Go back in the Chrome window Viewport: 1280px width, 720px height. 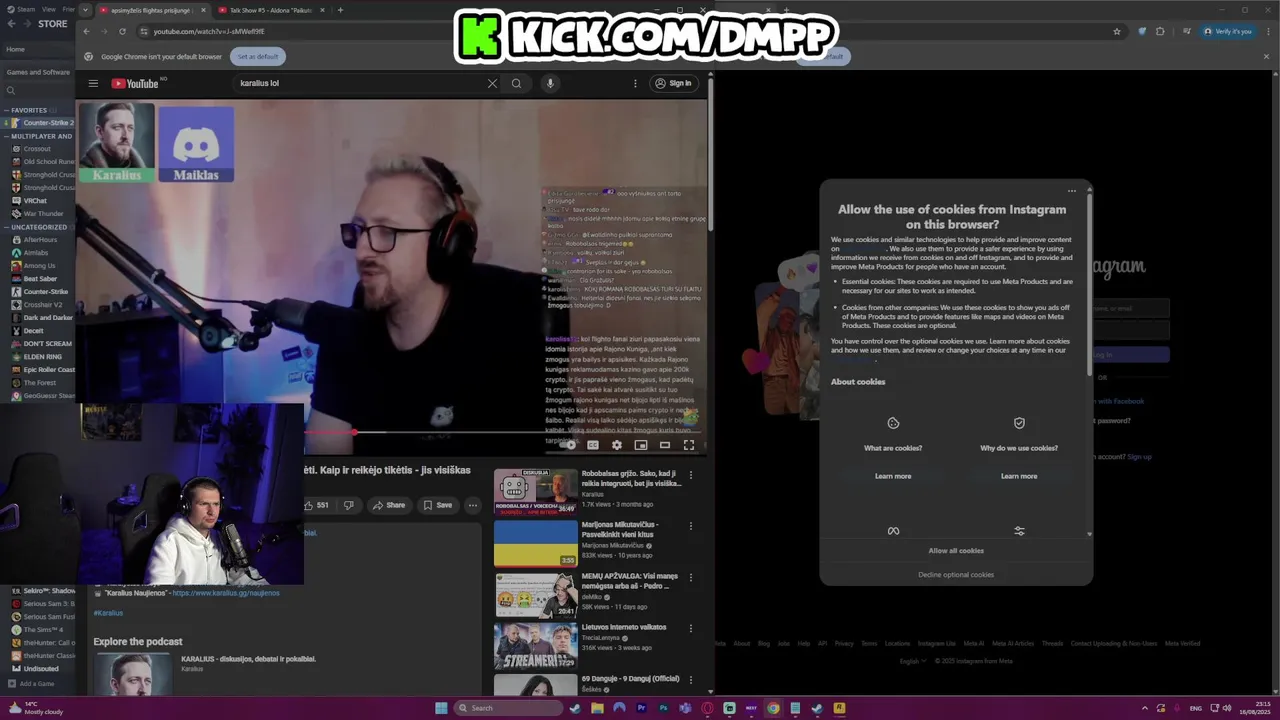86,31
